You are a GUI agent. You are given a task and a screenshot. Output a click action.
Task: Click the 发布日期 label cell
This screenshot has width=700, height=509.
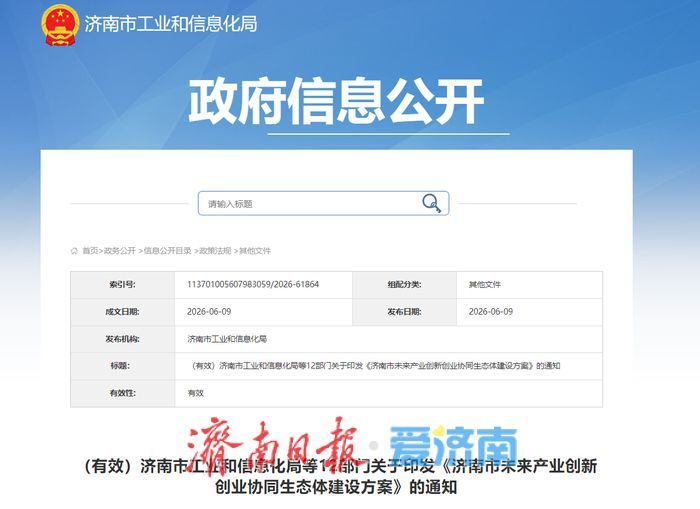click(404, 312)
